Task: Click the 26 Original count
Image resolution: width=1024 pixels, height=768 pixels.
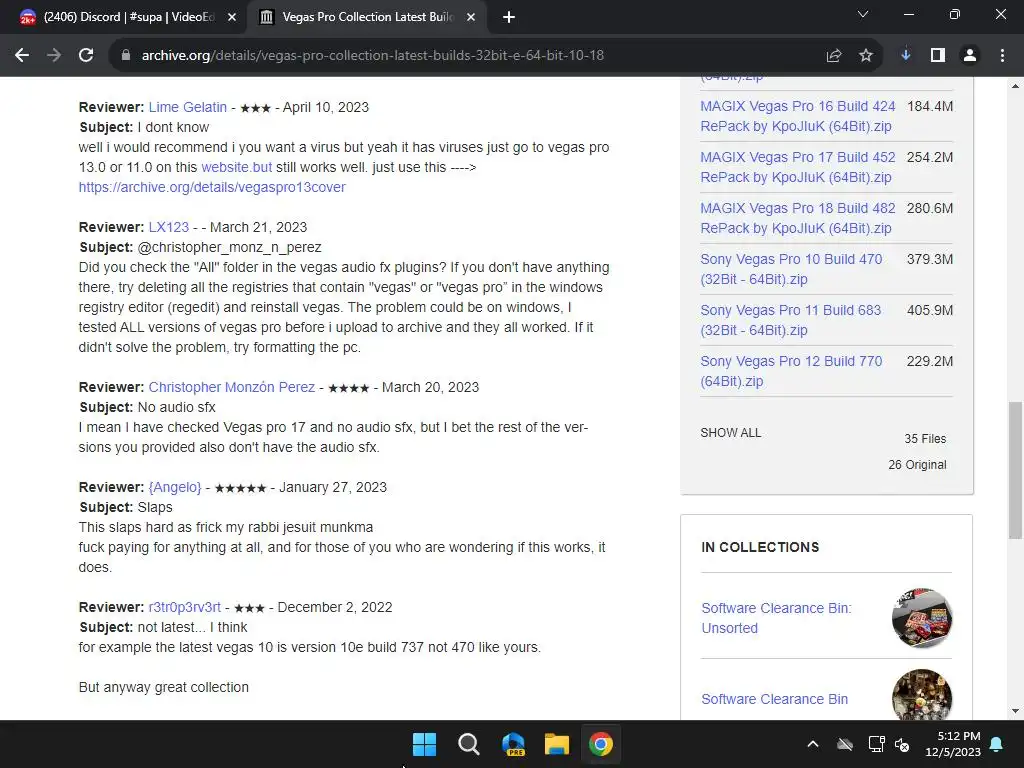Action: pos(917,465)
